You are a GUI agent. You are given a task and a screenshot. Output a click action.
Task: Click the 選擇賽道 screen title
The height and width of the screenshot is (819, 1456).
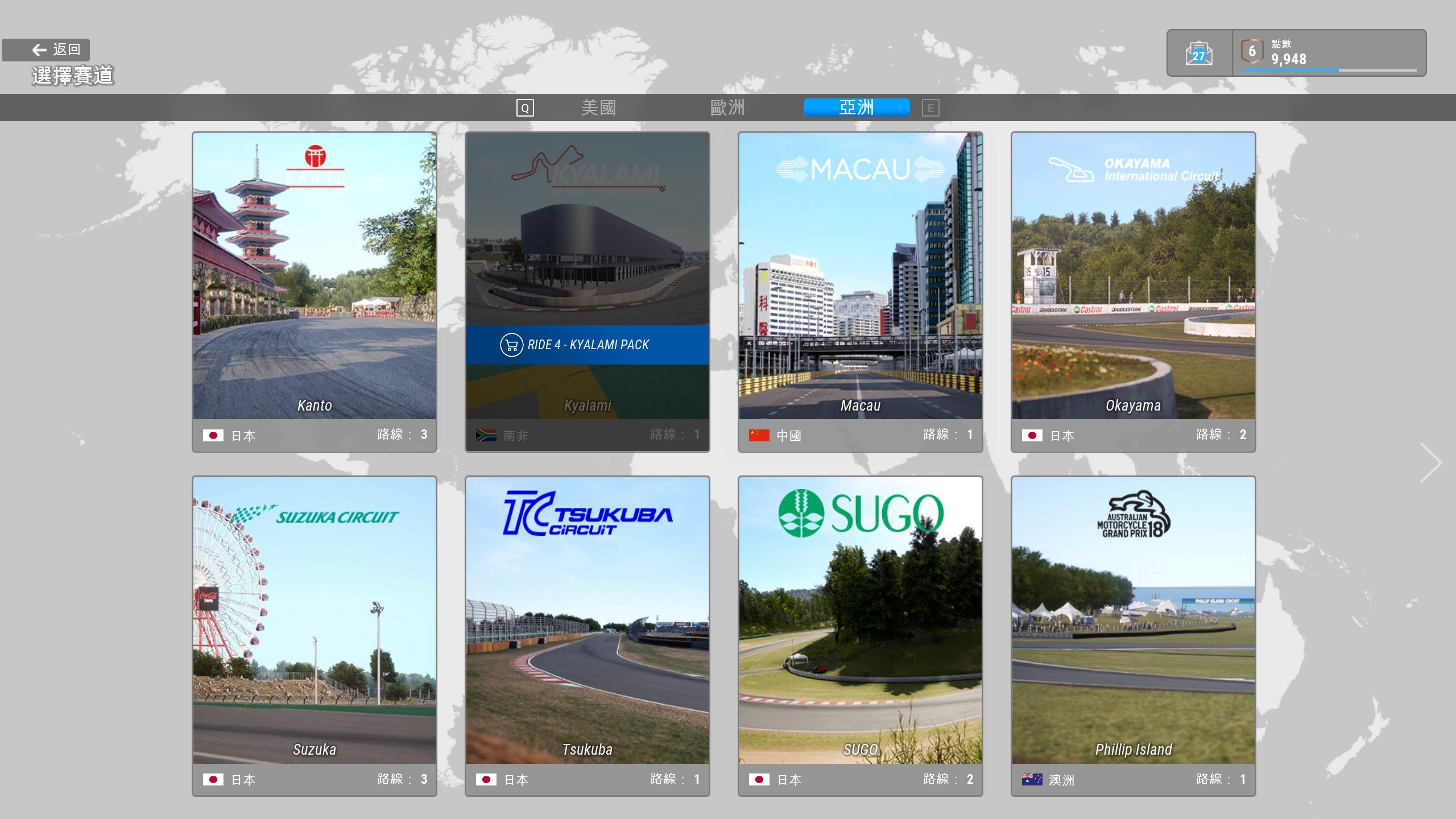click(x=73, y=76)
